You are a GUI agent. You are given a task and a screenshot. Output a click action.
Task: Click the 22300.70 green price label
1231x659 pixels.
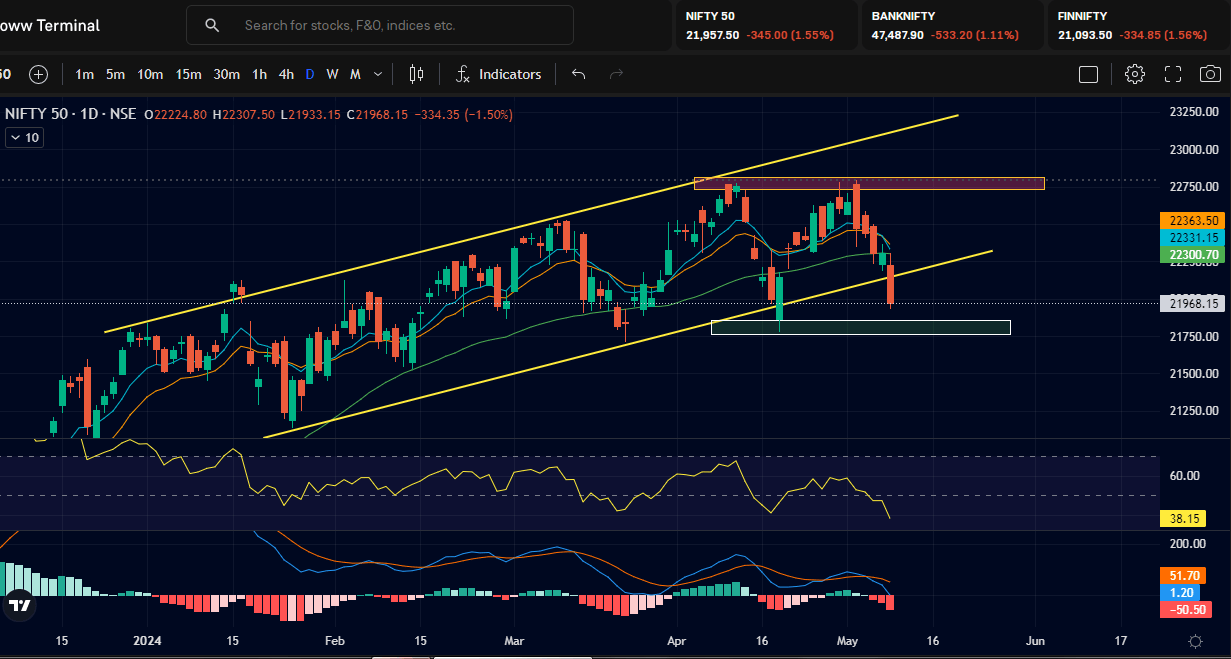pos(1194,255)
